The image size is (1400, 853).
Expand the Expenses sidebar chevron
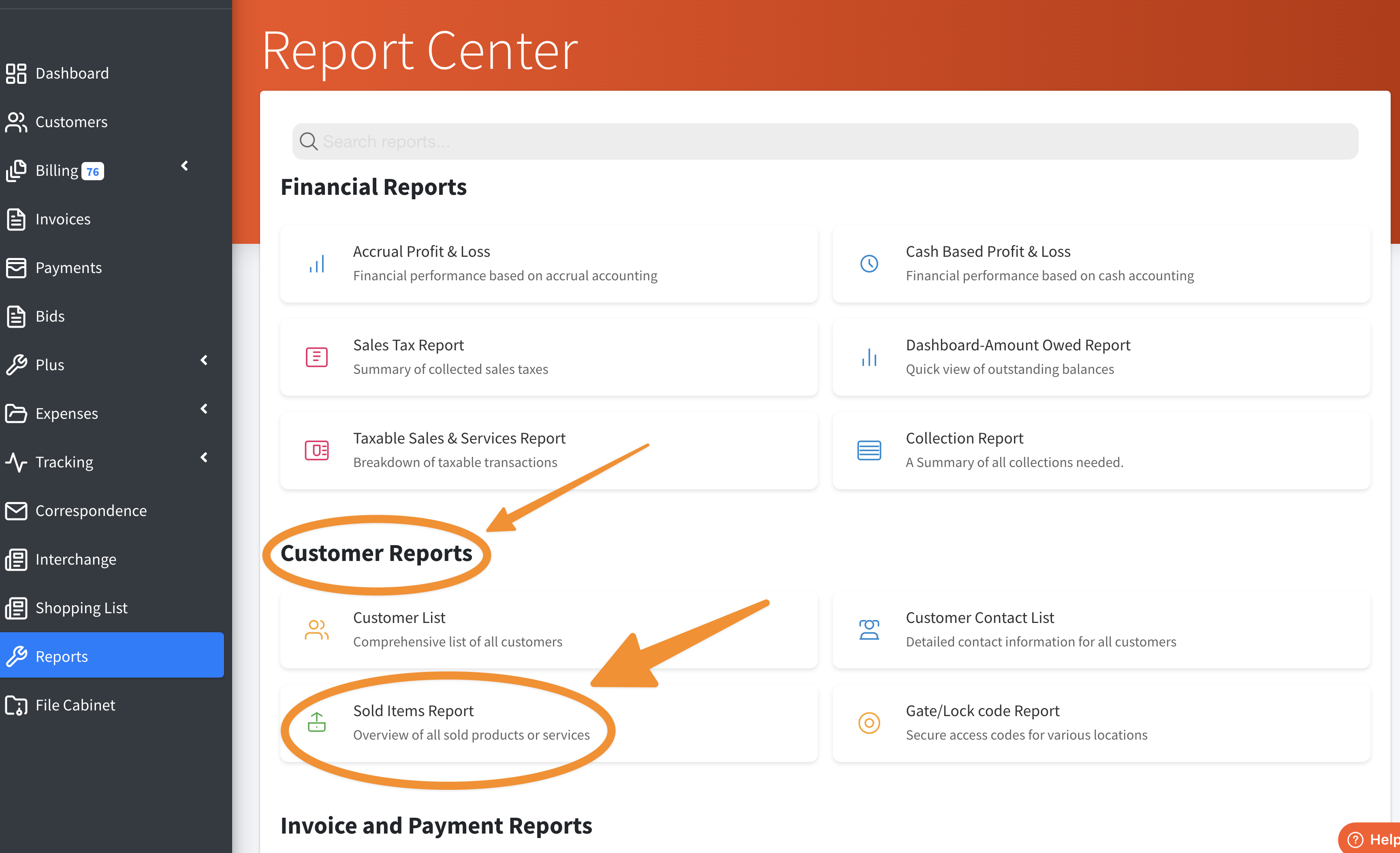click(x=204, y=409)
